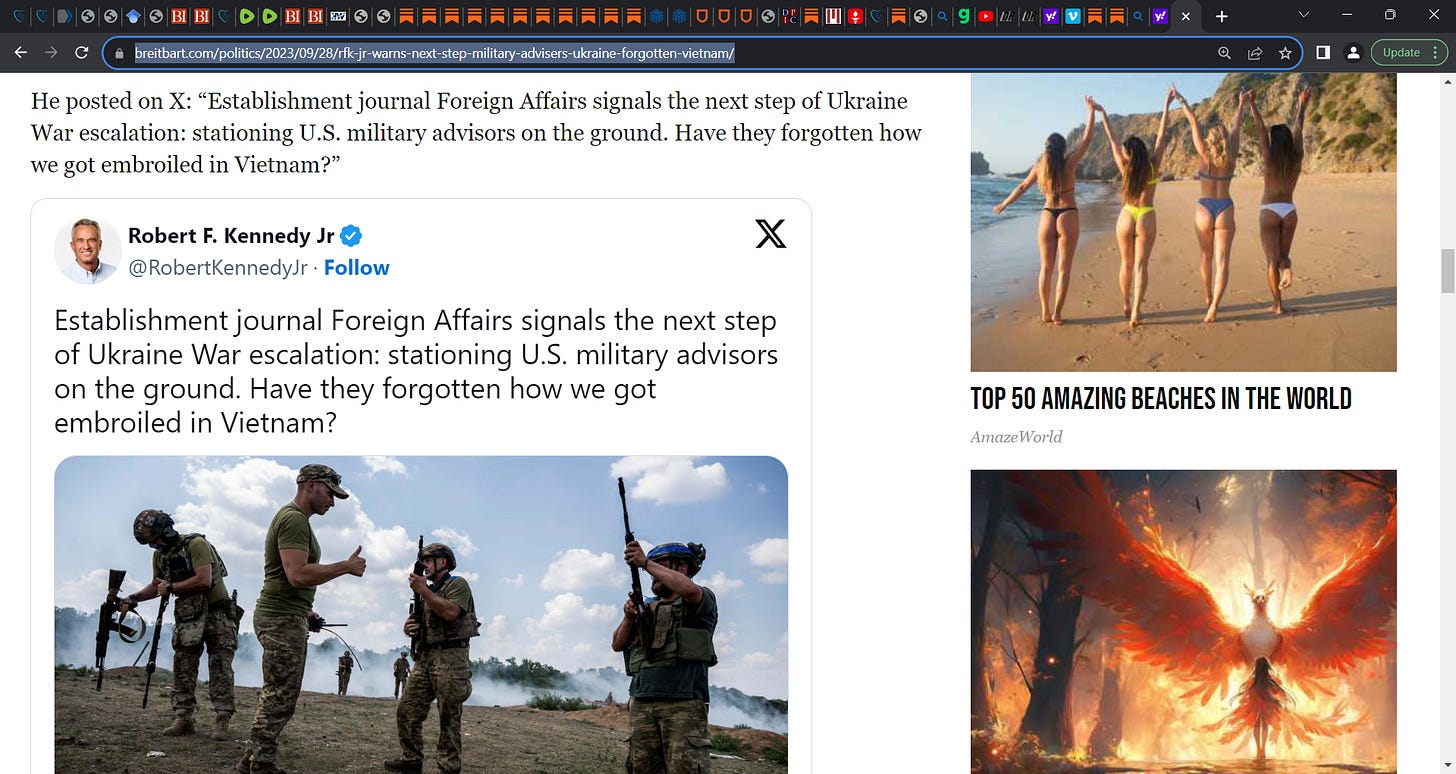This screenshot has height=774, width=1456.
Task: Open the fiery phoenix ad image
Action: (x=1183, y=621)
